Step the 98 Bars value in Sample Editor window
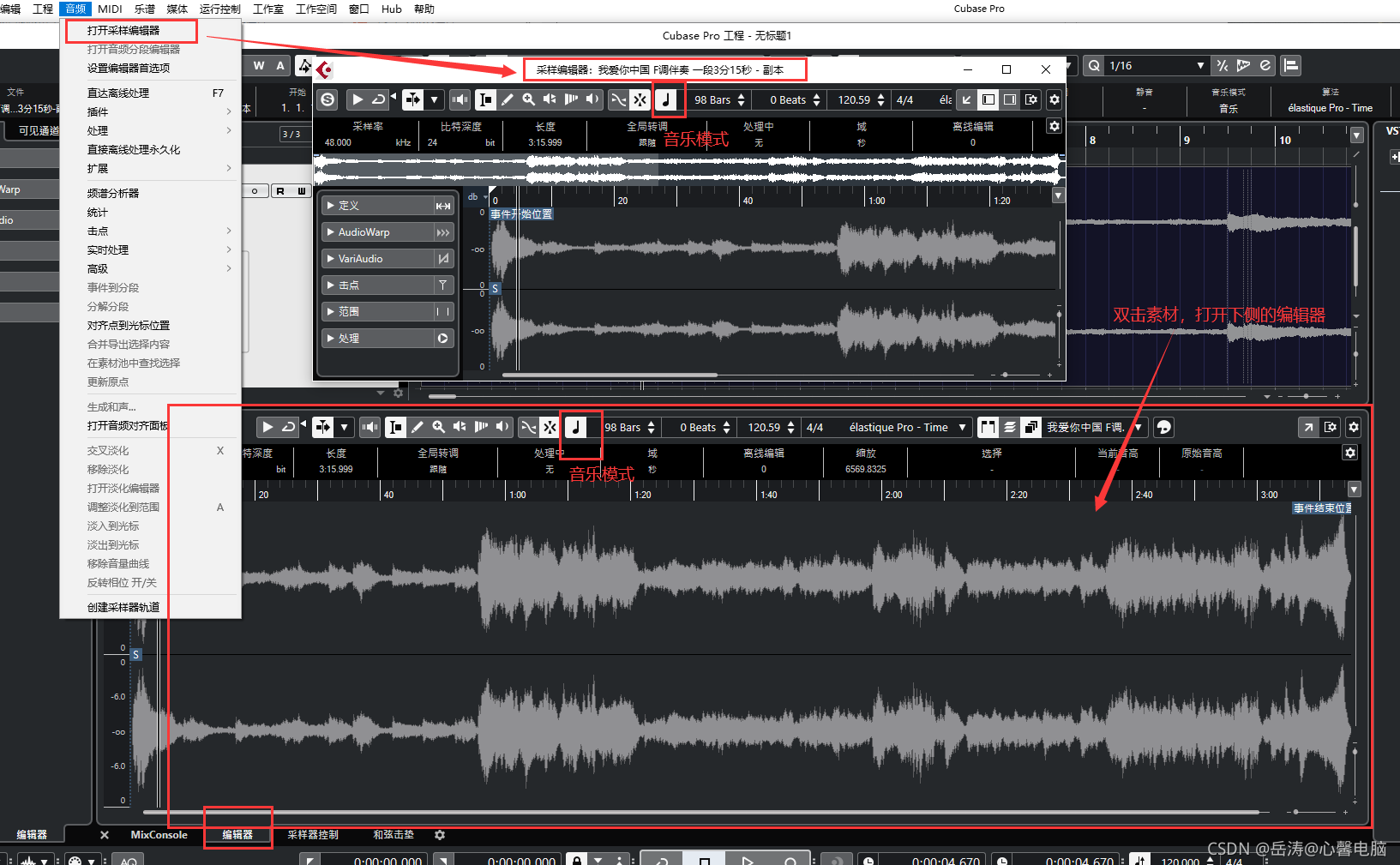1400x865 pixels. click(x=742, y=99)
